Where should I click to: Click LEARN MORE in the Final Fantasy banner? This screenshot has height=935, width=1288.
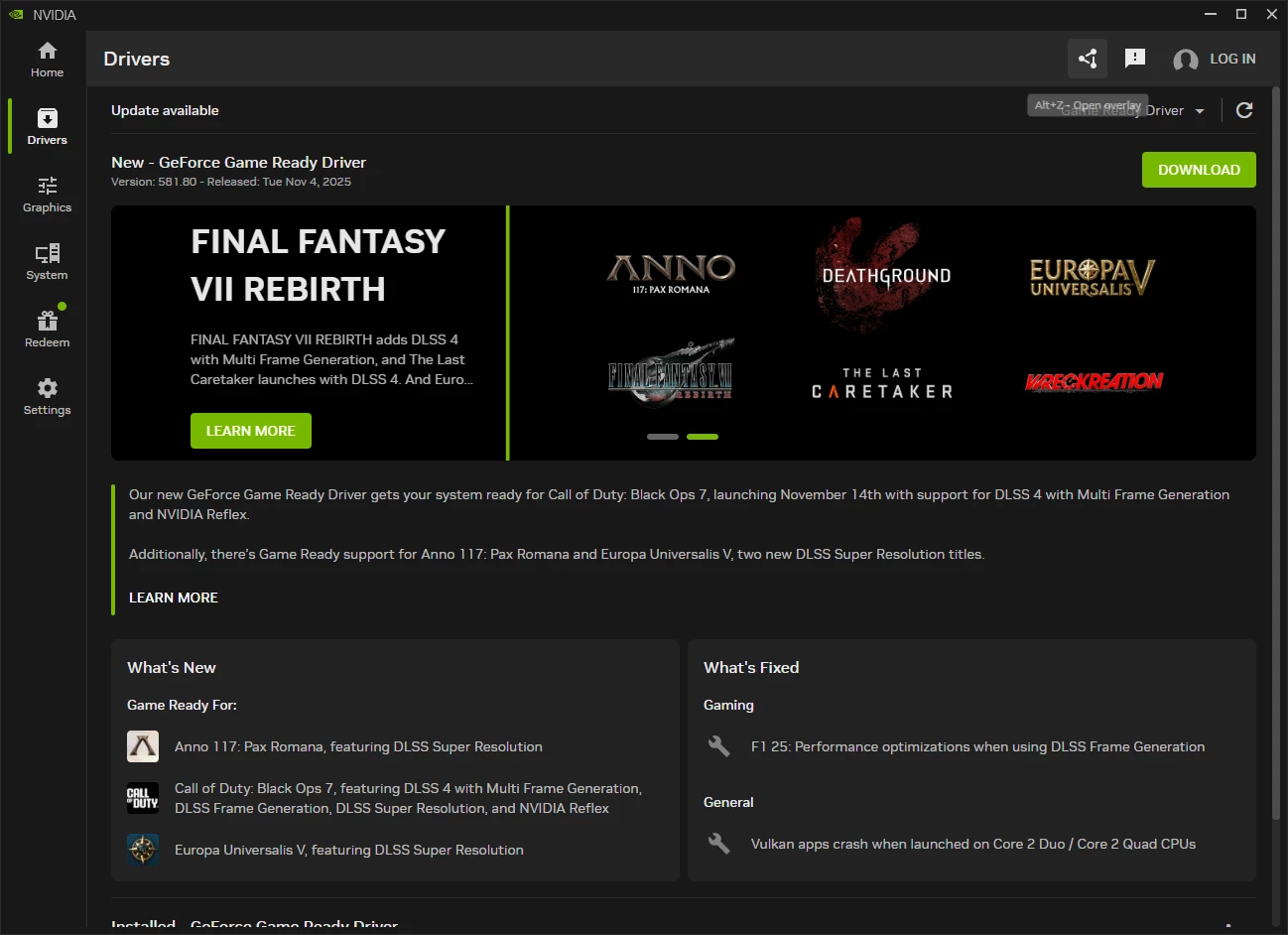point(251,431)
